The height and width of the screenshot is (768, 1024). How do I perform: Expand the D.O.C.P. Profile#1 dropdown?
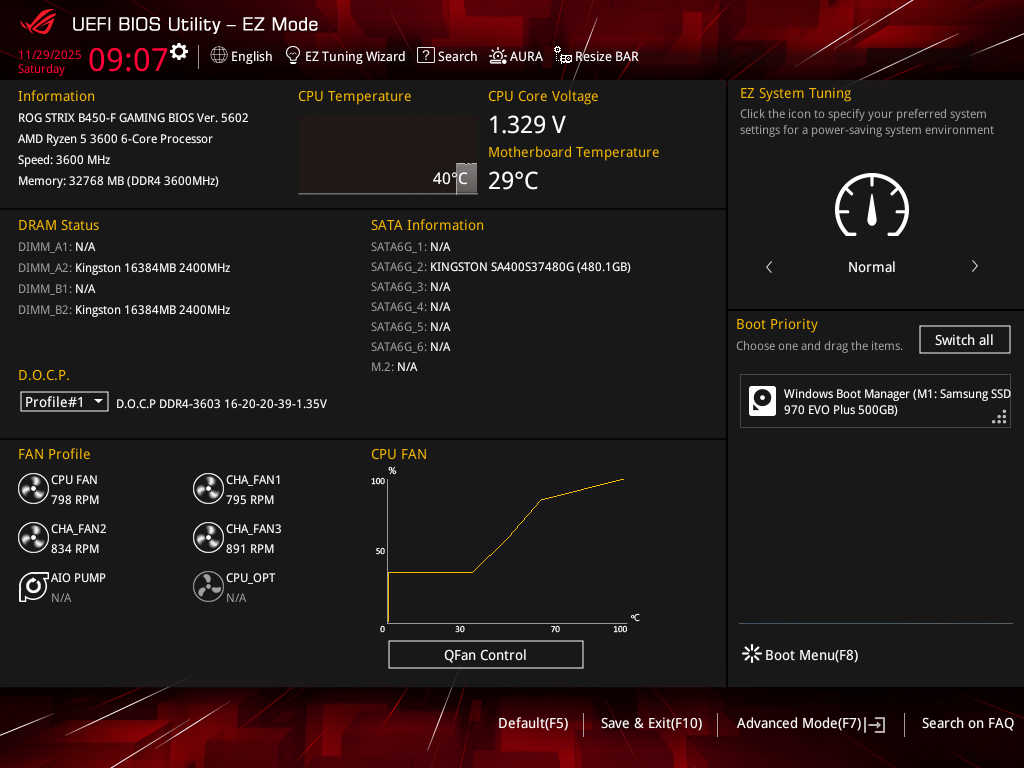pyautogui.click(x=65, y=401)
